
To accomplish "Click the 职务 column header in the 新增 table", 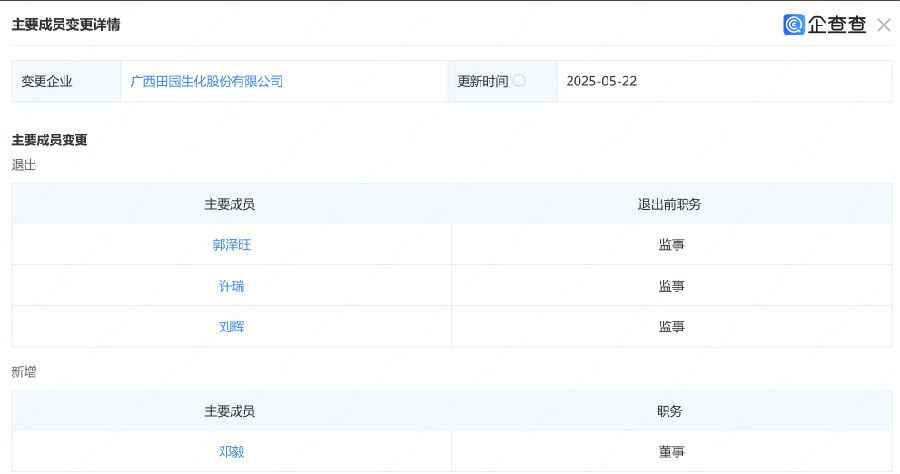I will [669, 411].
